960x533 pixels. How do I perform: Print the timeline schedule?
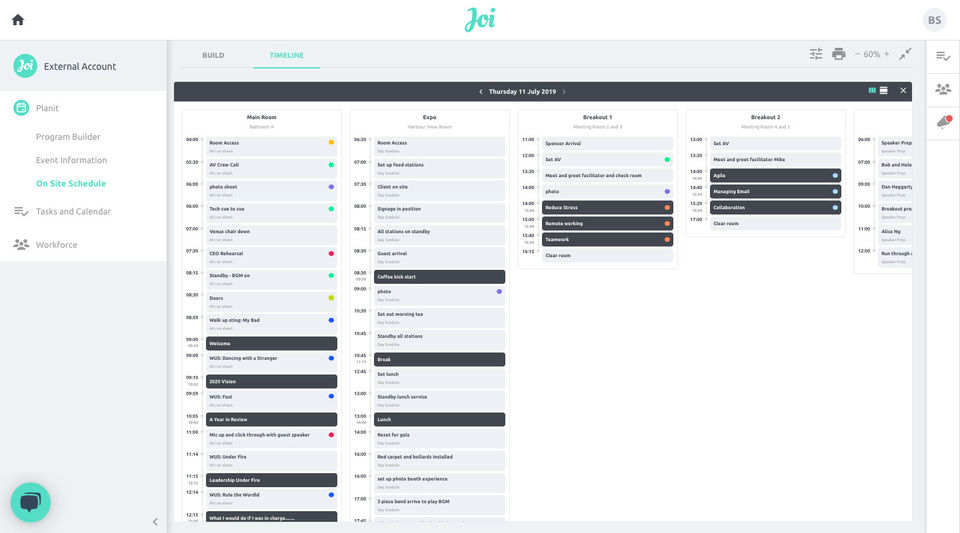[x=839, y=54]
